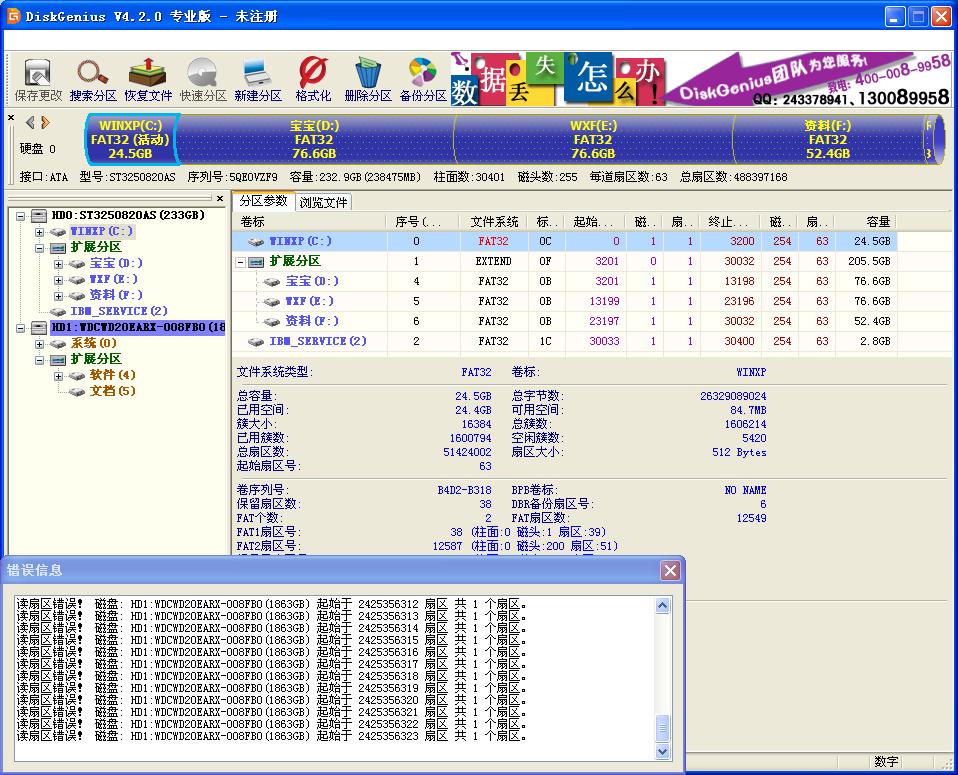Close the disk map bar with its X
Image resolution: width=958 pixels, height=775 pixels.
pos(10,117)
